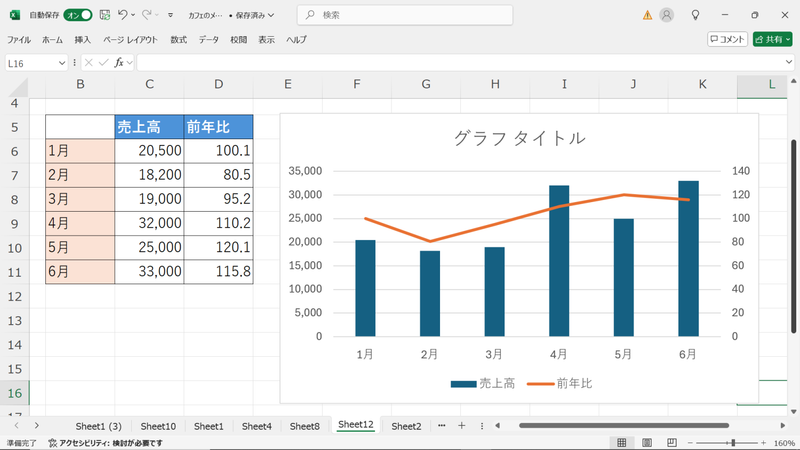Click the コメント button
800x450 pixels.
point(727,39)
